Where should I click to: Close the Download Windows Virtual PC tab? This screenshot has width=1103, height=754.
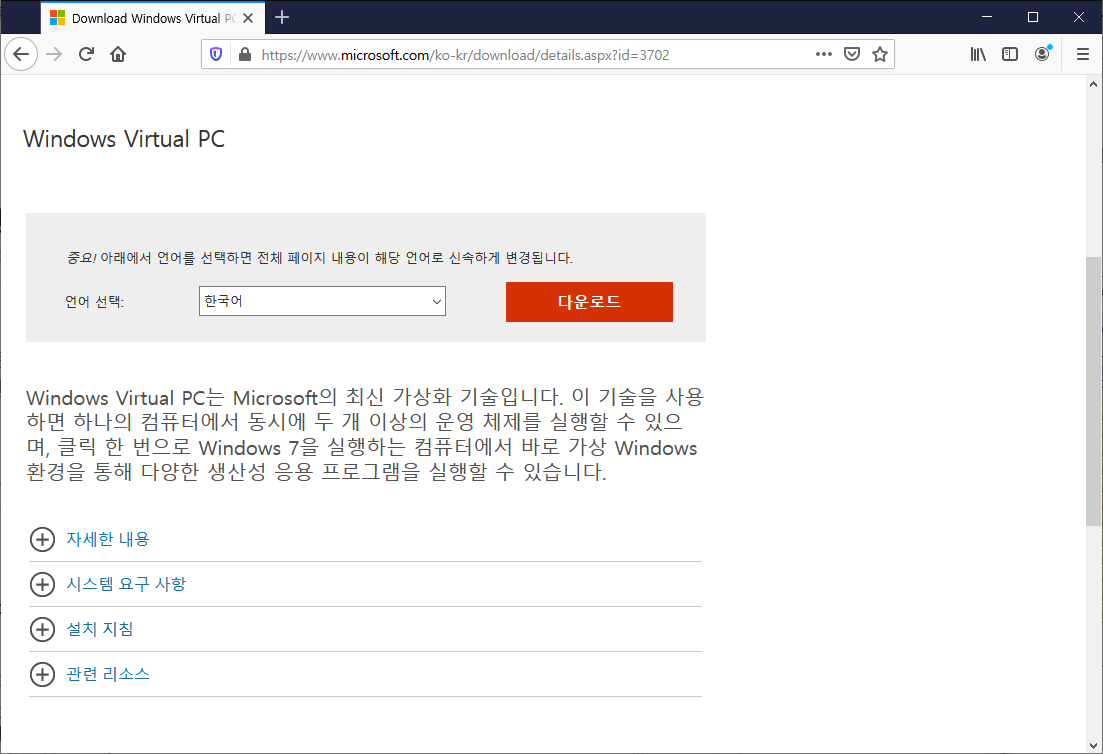tap(248, 18)
